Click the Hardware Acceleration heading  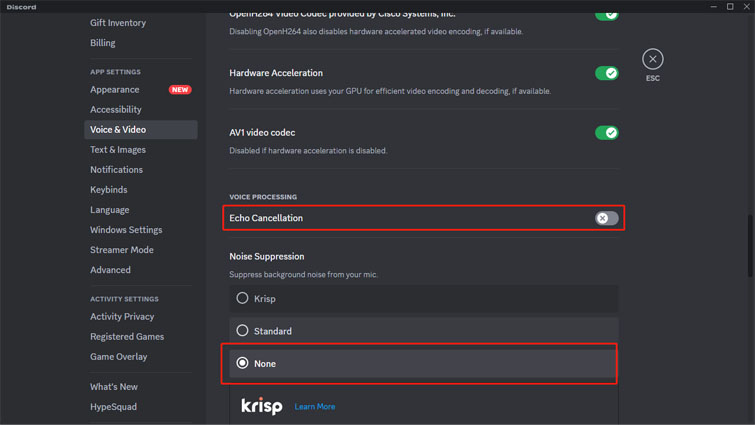[276, 73]
